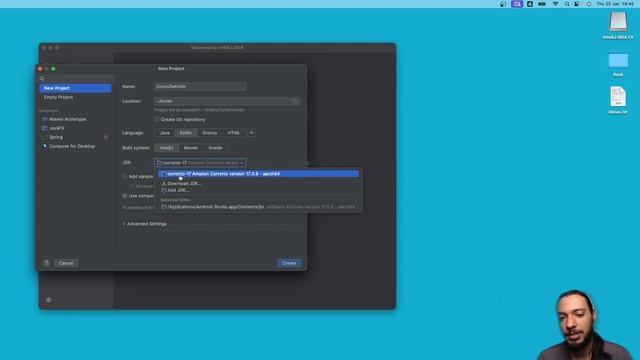Image resolution: width=640 pixels, height=360 pixels.
Task: Open Control Center in the menu bar
Action: pyautogui.click(x=576, y=4)
